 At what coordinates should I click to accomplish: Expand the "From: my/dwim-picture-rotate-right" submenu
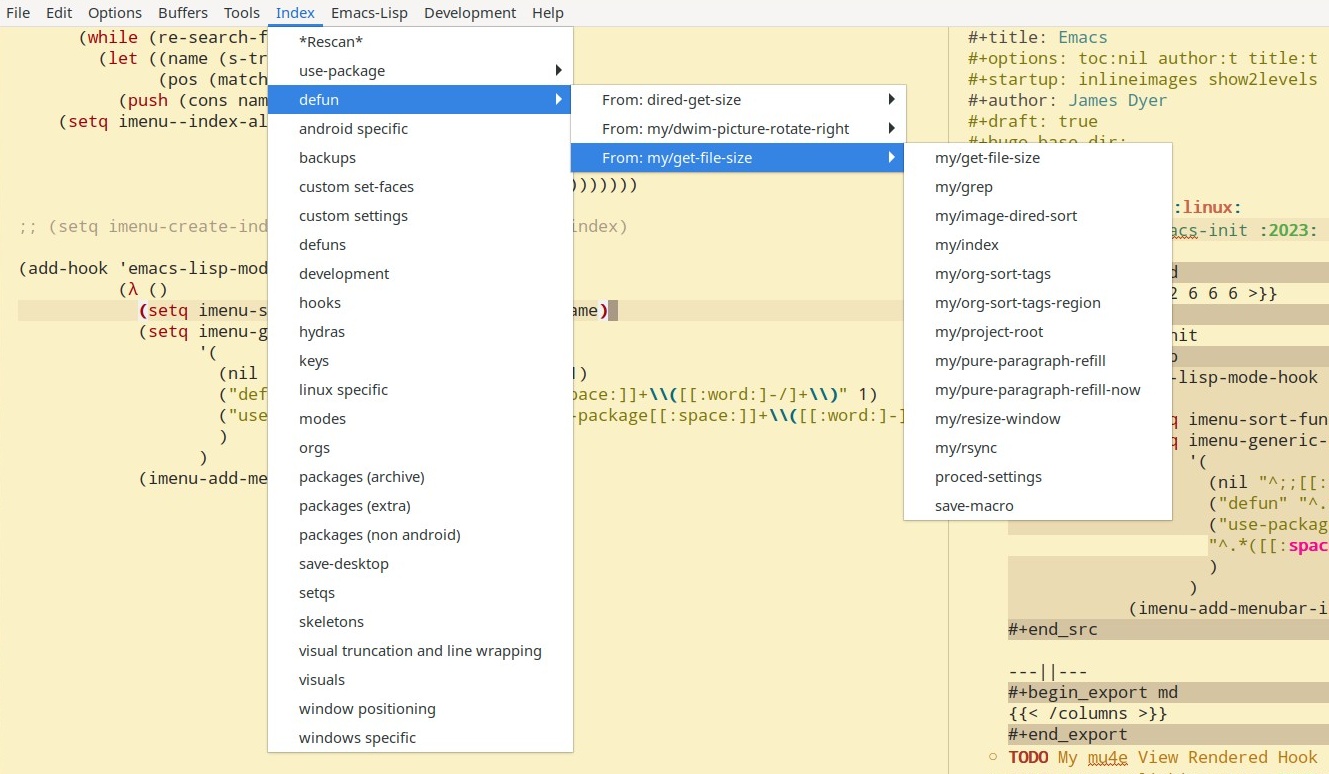[727, 128]
